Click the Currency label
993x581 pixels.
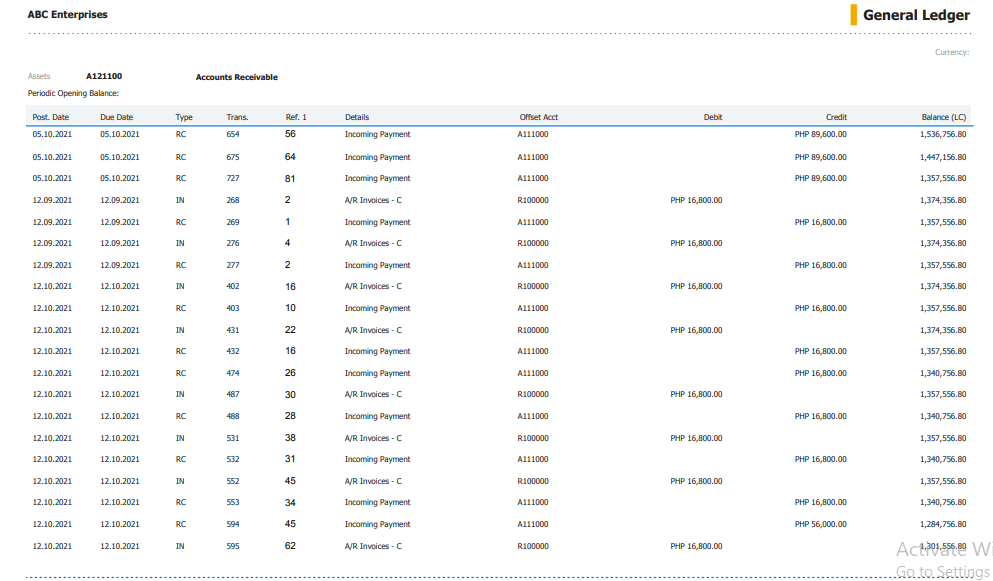click(x=952, y=52)
